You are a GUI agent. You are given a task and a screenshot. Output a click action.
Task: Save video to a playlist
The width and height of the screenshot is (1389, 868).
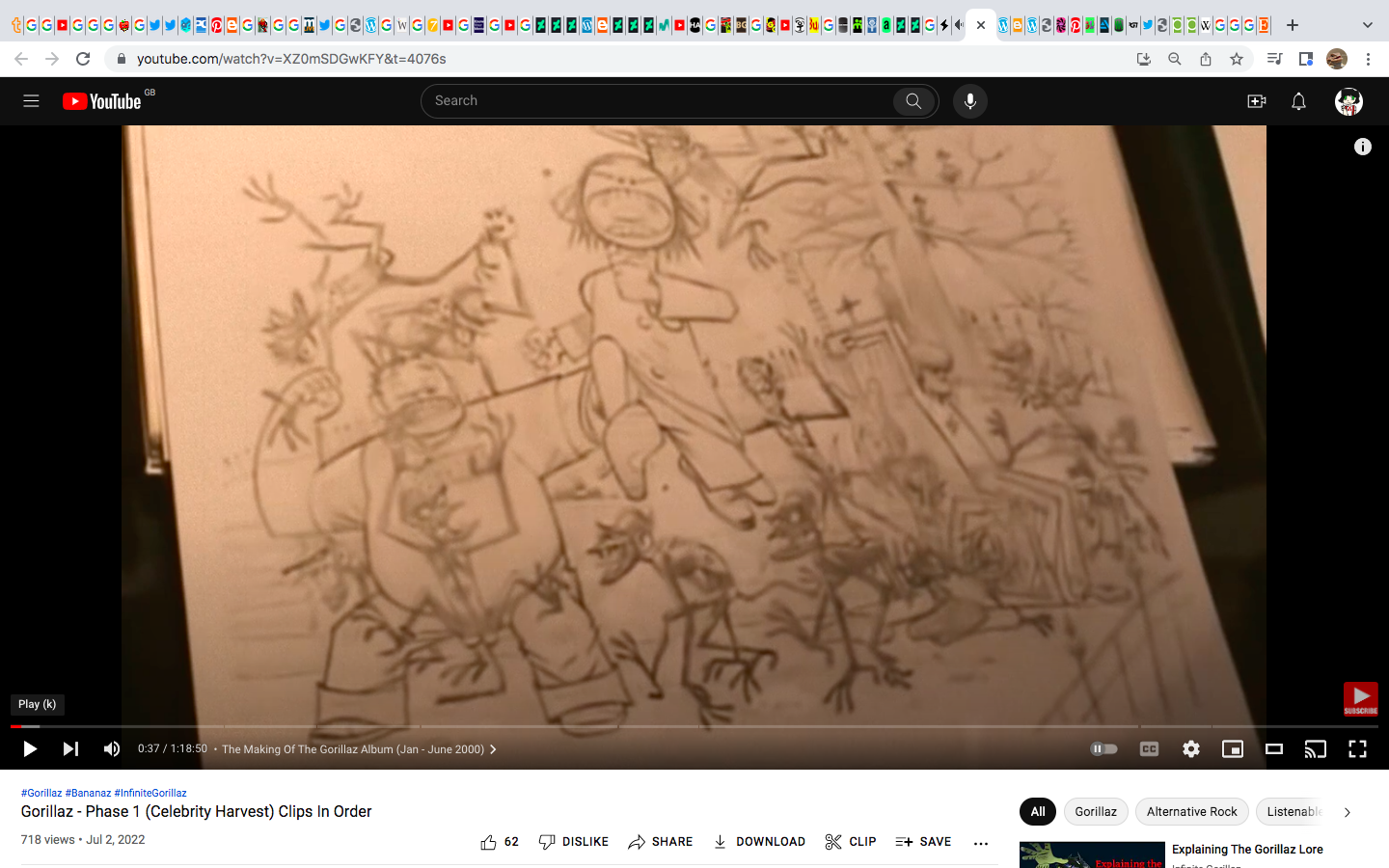tap(923, 842)
